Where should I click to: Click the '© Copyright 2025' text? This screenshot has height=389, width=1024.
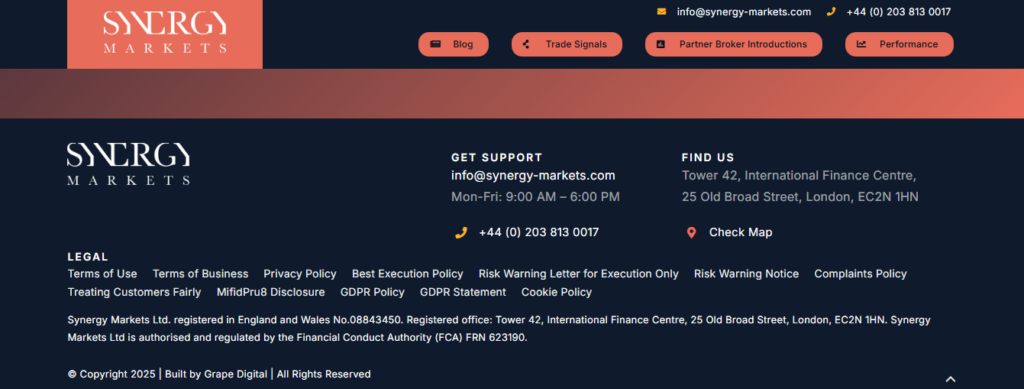(112, 374)
